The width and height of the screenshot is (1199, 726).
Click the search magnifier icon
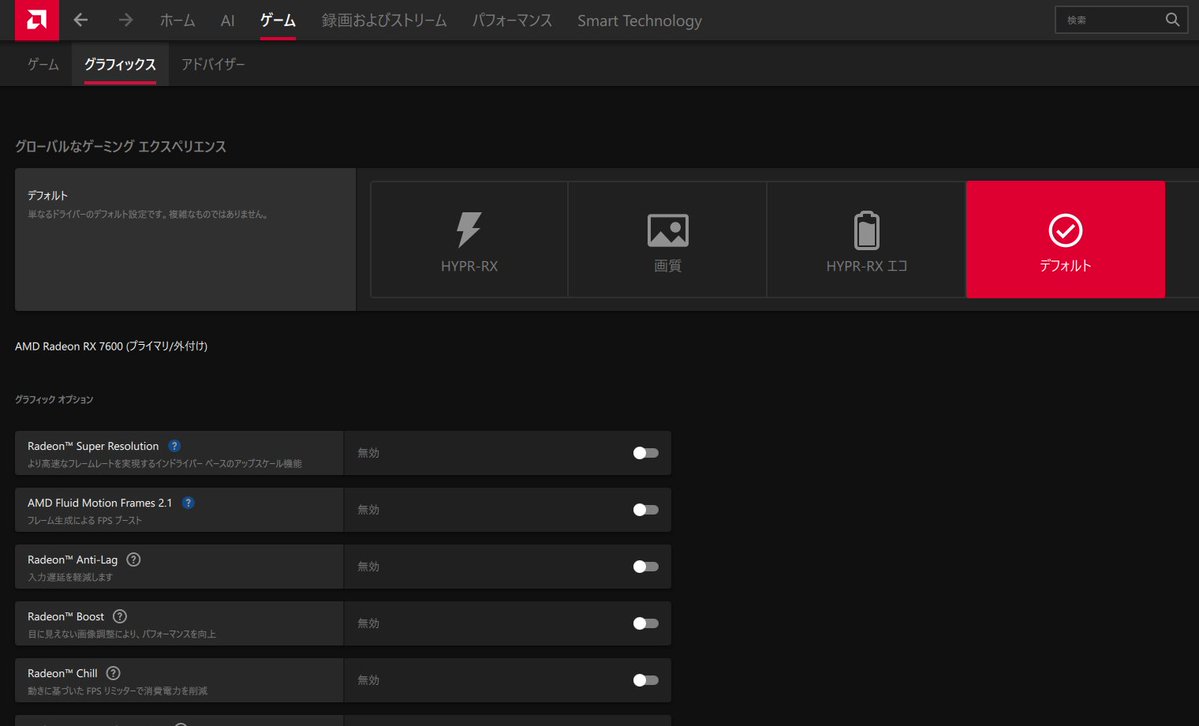point(1172,20)
